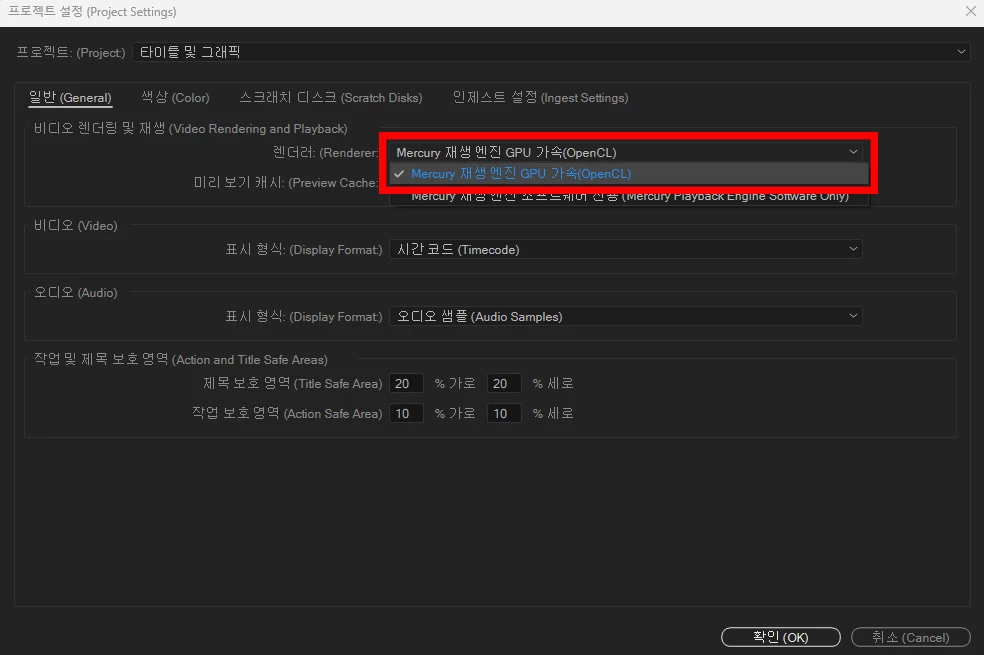Confirm with the 확인 (OK) button
This screenshot has width=984, height=655.
(x=781, y=637)
